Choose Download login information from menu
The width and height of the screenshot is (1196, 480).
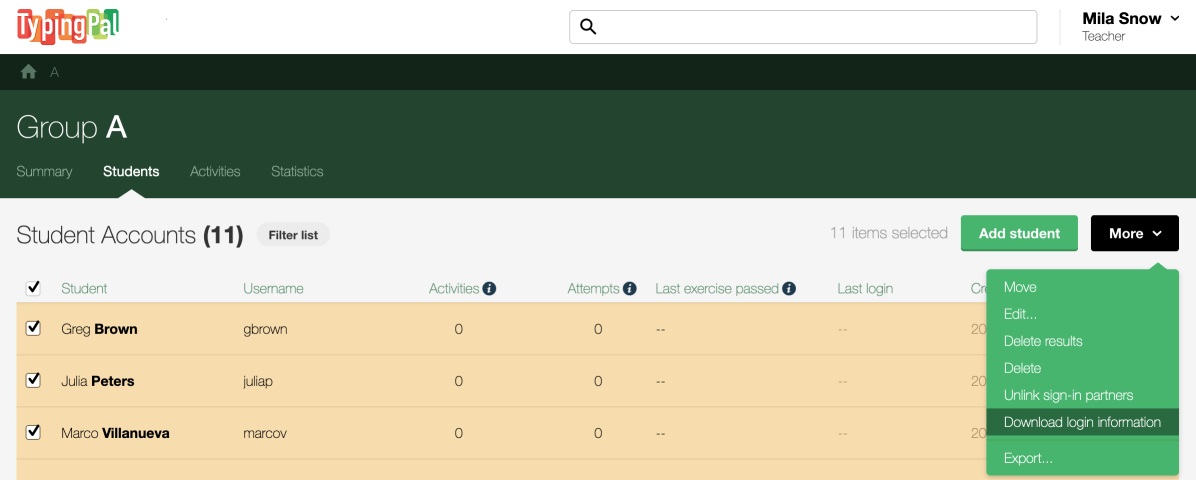(1082, 422)
